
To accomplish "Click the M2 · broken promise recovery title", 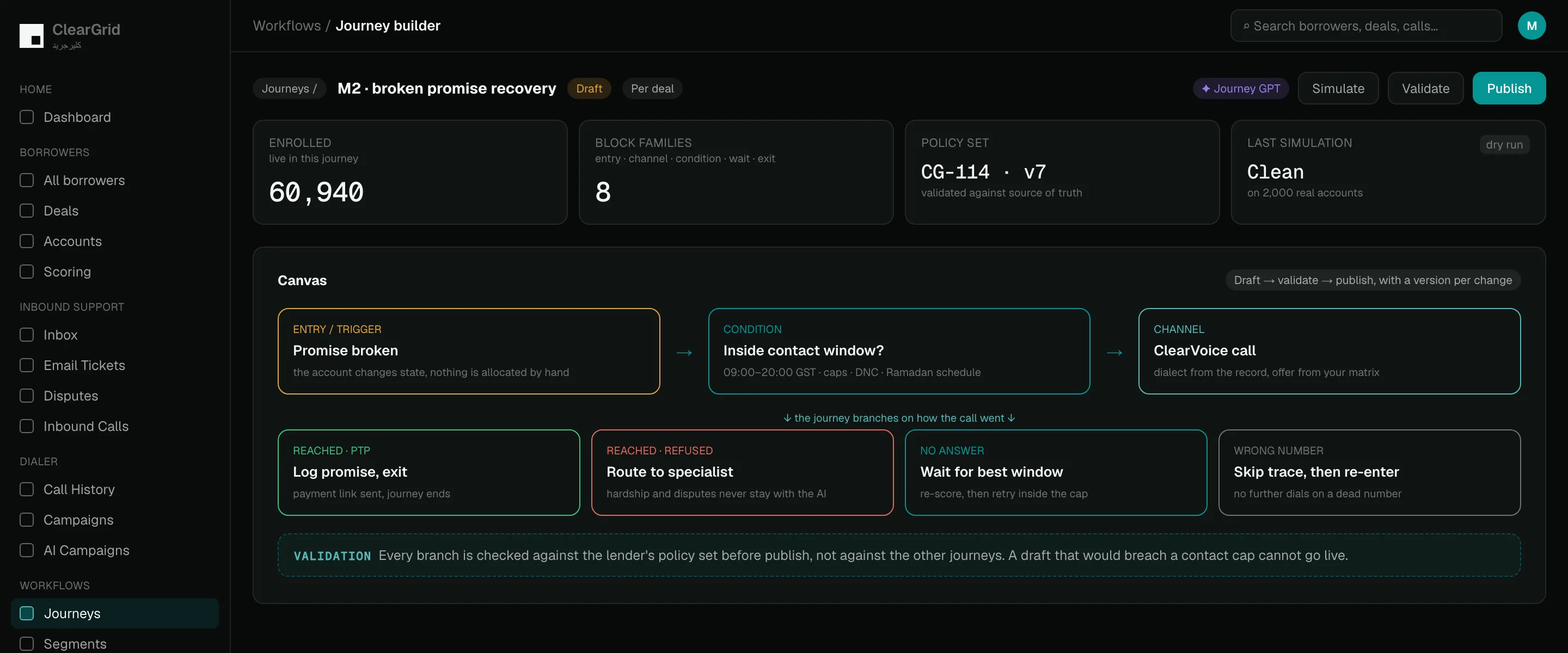I will point(446,88).
